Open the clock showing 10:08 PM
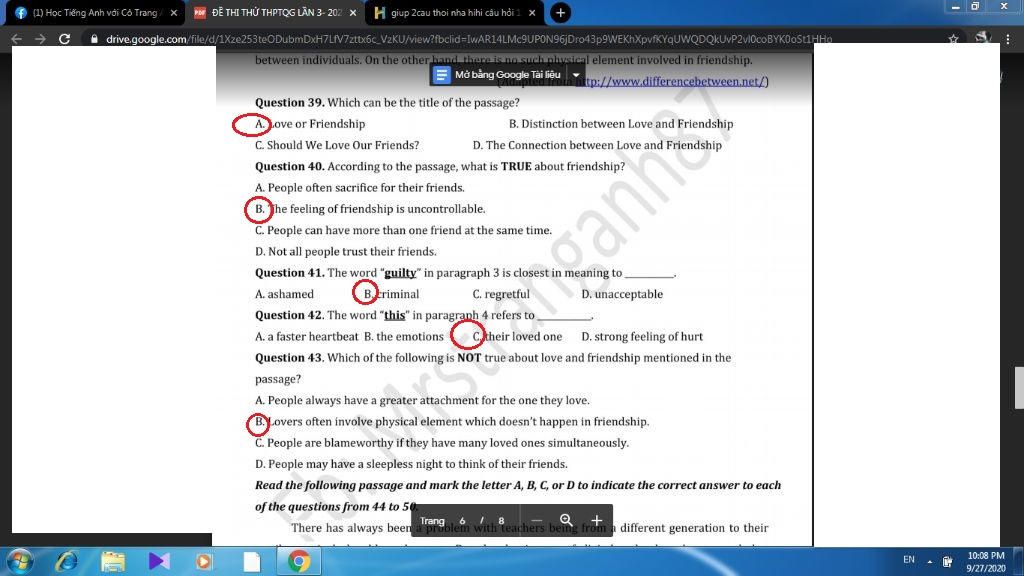 [x=985, y=562]
